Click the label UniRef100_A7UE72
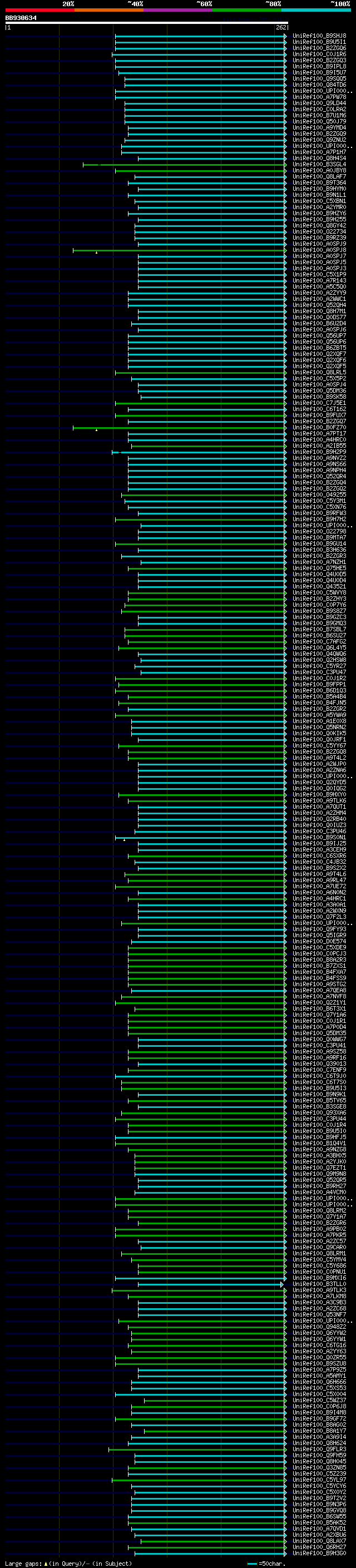Viewport: 356px width, 1568px height. click(319, 886)
